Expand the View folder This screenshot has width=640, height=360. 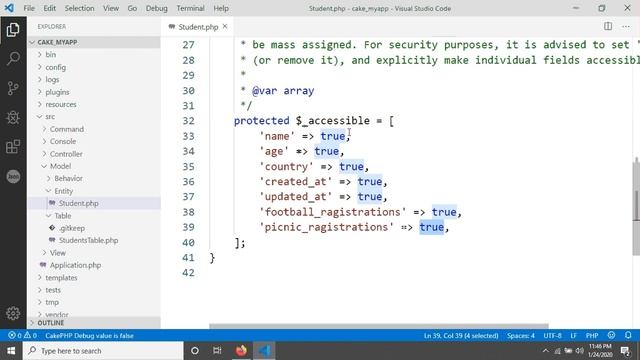point(94,253)
